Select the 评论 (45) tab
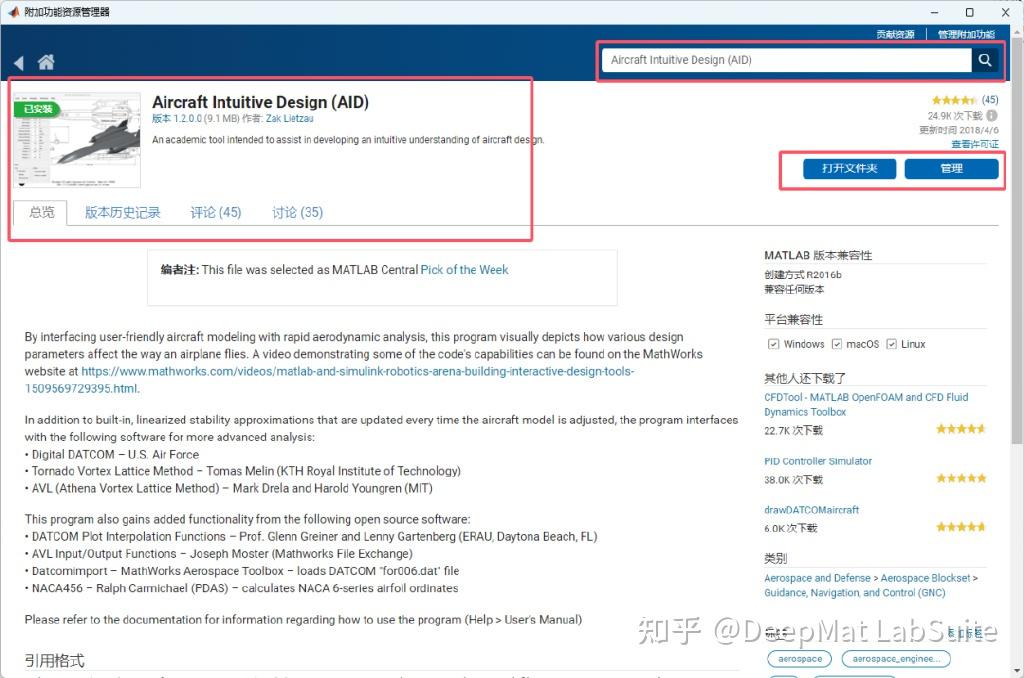The width and height of the screenshot is (1024, 678). coord(215,212)
